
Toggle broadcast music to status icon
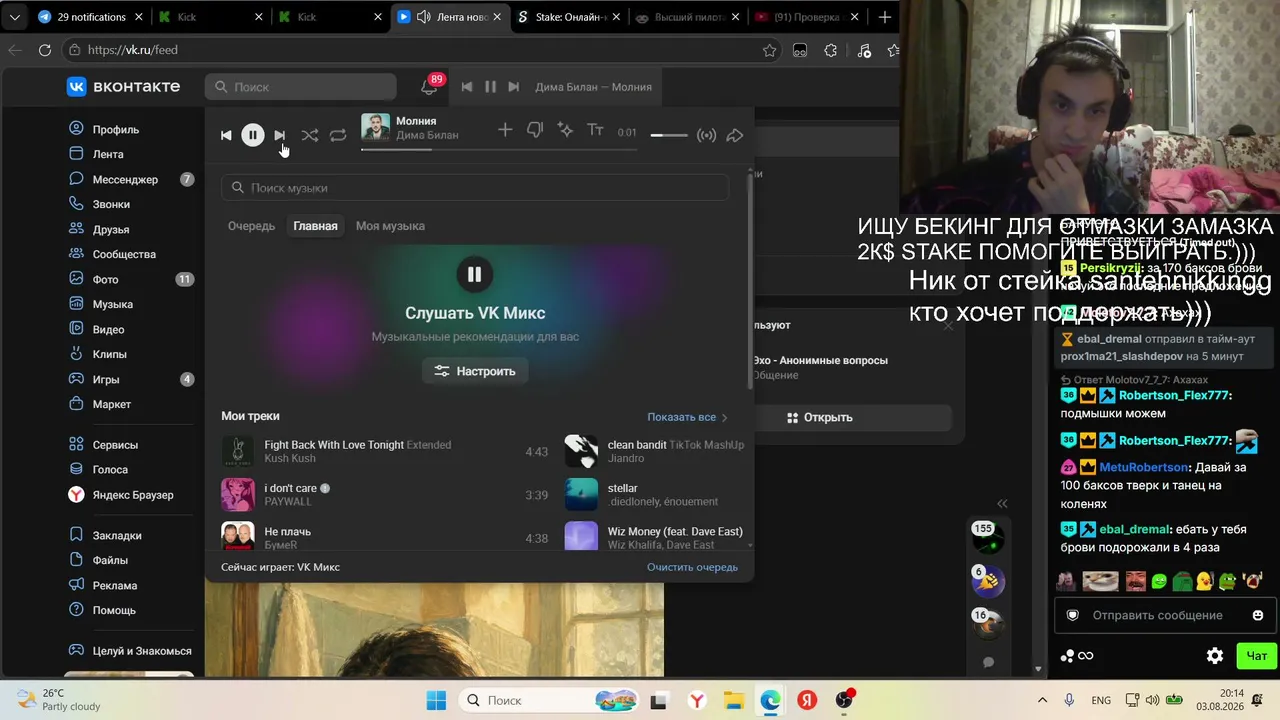click(x=706, y=135)
